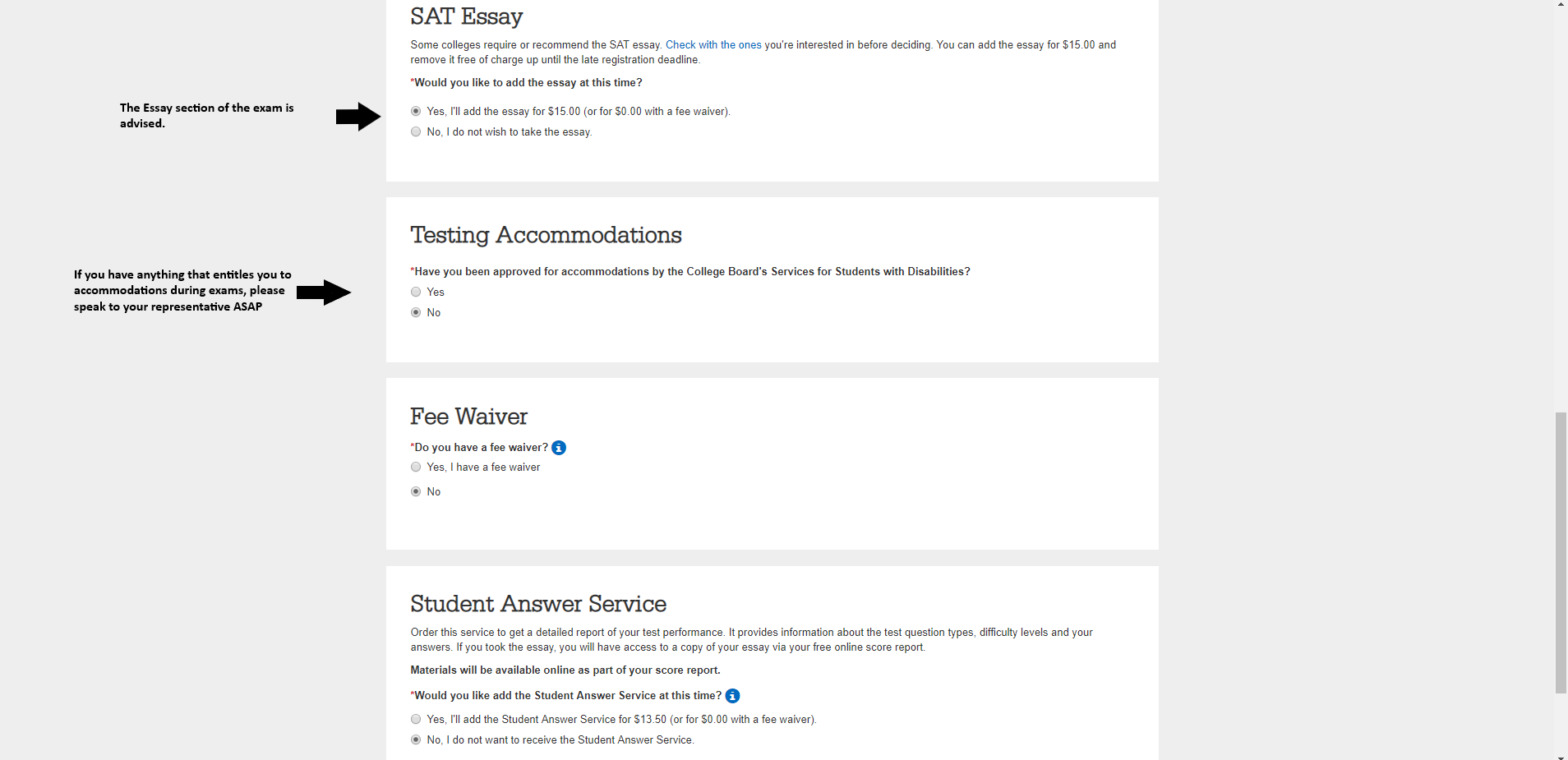
Task: Click the black arrow beside the accommodations note
Action: pos(323,292)
